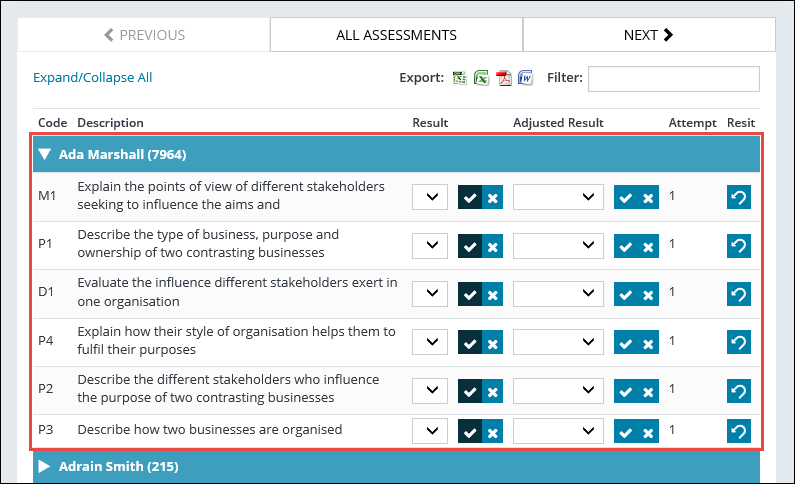Export assessments as CSV file

point(460,78)
